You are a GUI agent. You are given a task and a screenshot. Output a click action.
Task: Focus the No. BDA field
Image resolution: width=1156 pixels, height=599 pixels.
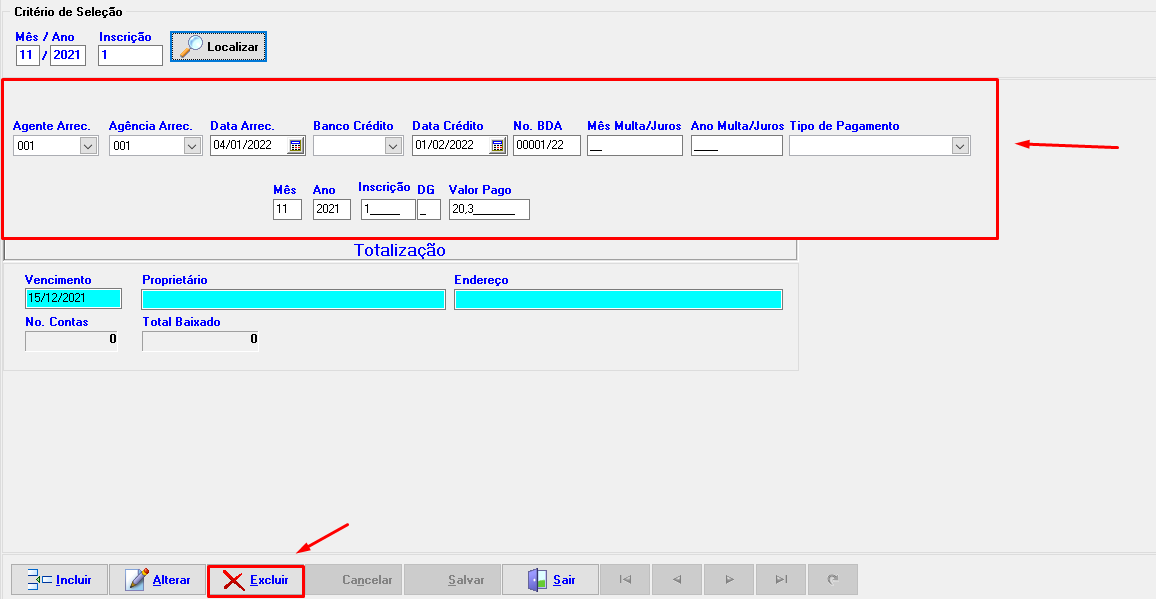(x=546, y=146)
